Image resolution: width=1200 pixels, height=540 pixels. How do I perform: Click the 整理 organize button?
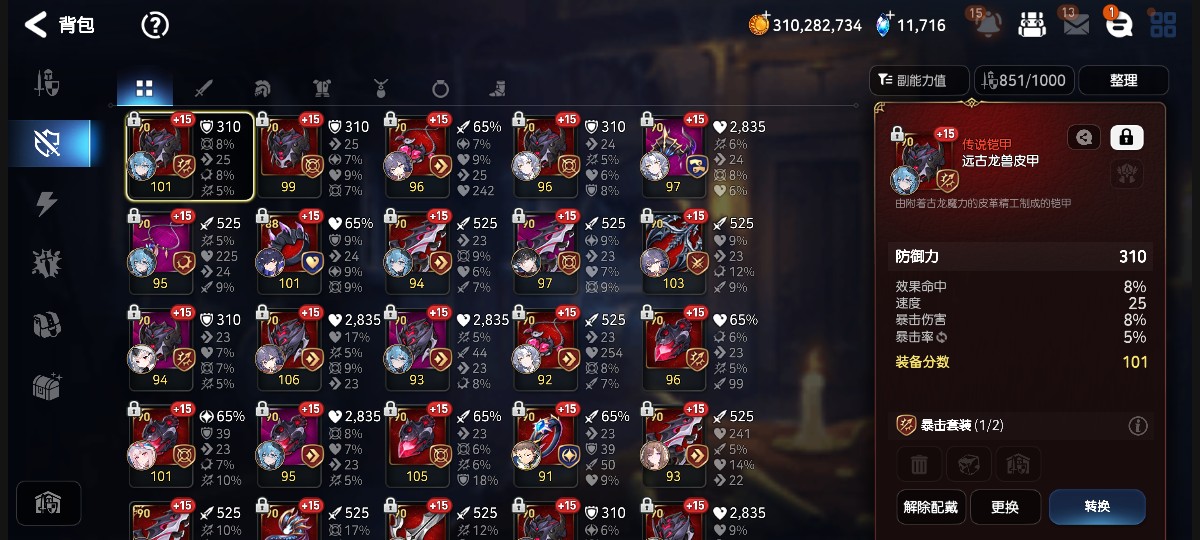1123,80
